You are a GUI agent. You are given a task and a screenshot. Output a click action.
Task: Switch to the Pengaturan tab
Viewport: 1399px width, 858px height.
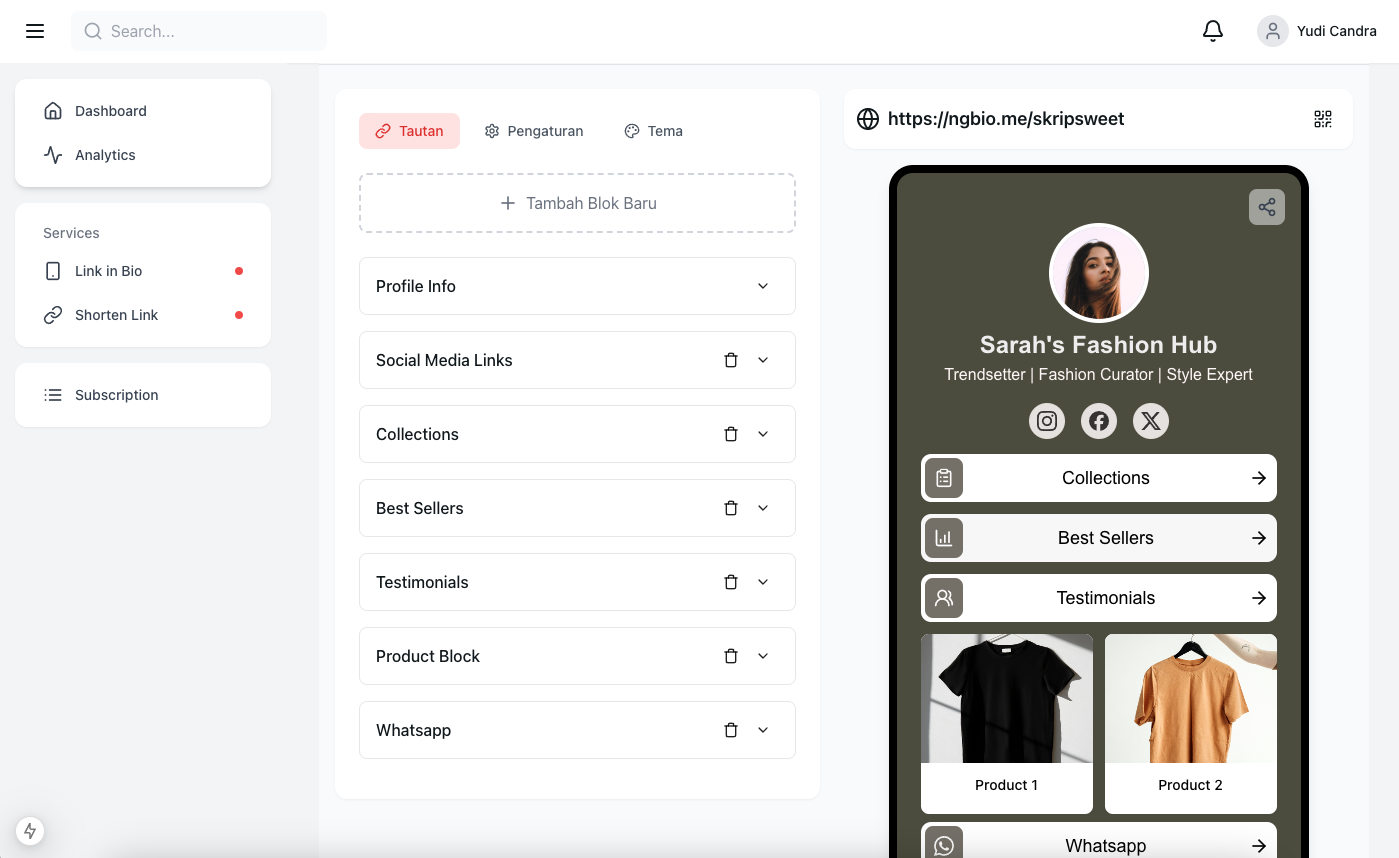(x=534, y=131)
